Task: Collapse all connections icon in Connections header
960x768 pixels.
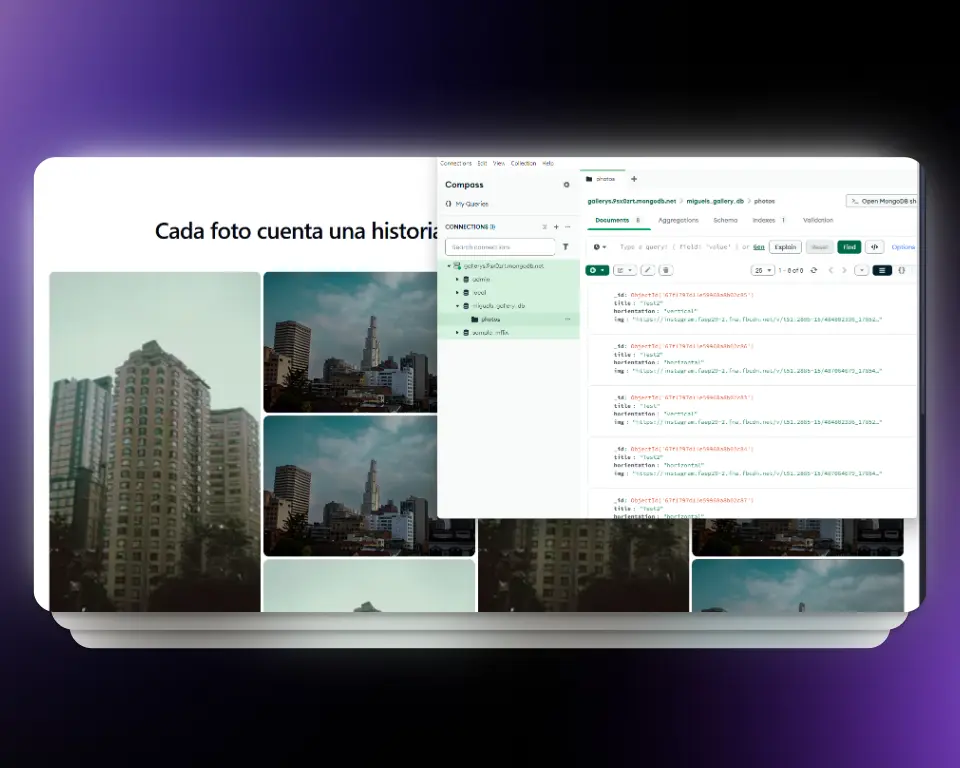Action: click(544, 227)
